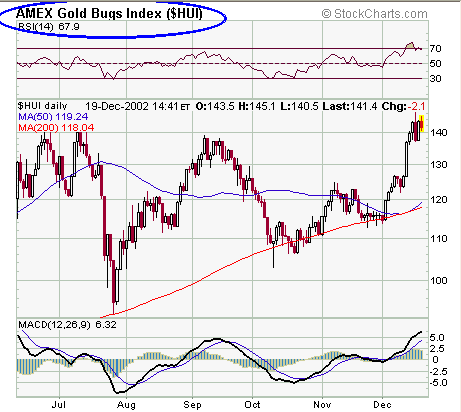461x412 pixels.
Task: Click the Oct month axis label
Action: coord(252,405)
